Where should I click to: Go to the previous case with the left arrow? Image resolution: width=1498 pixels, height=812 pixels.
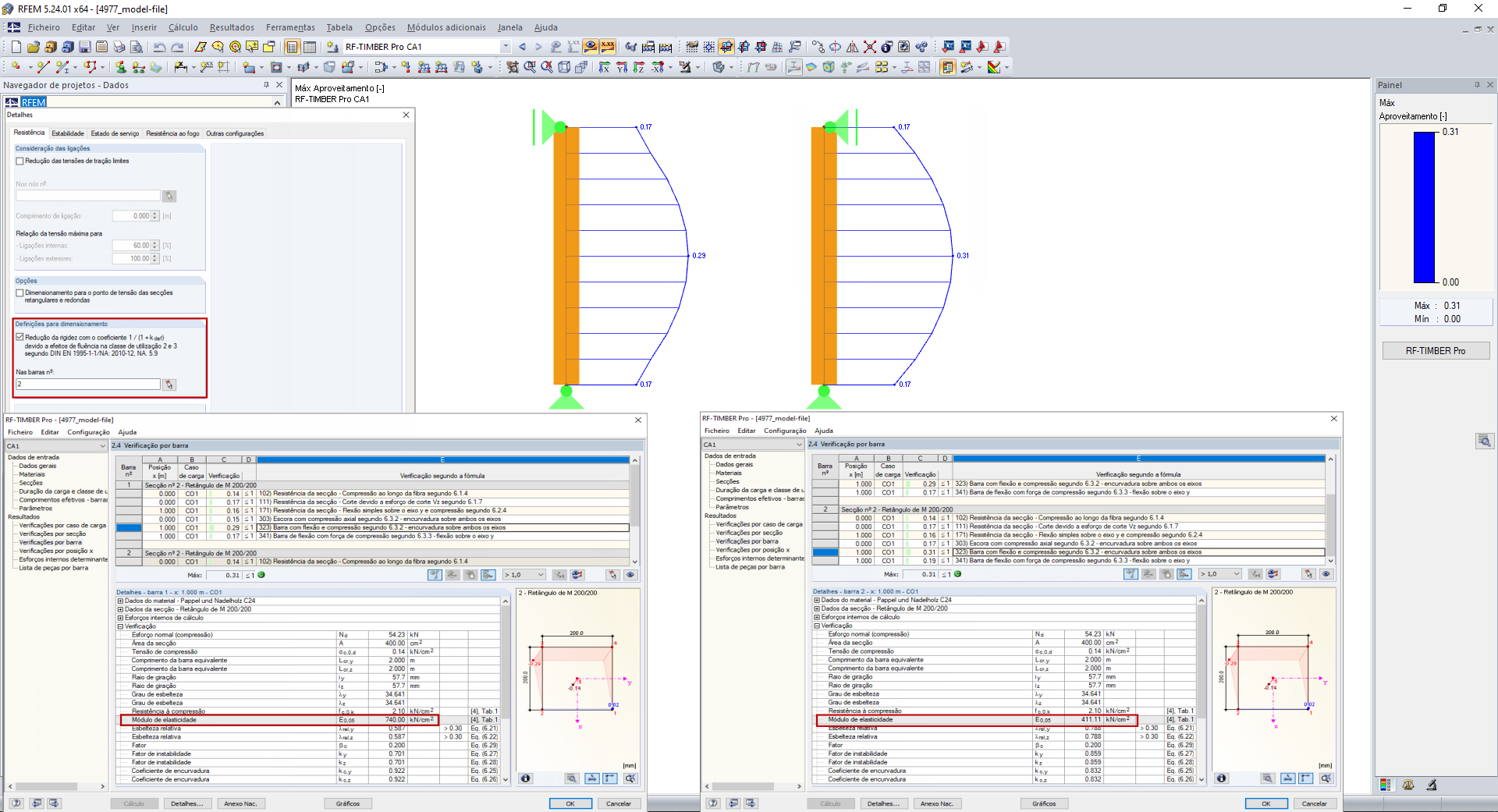522,47
